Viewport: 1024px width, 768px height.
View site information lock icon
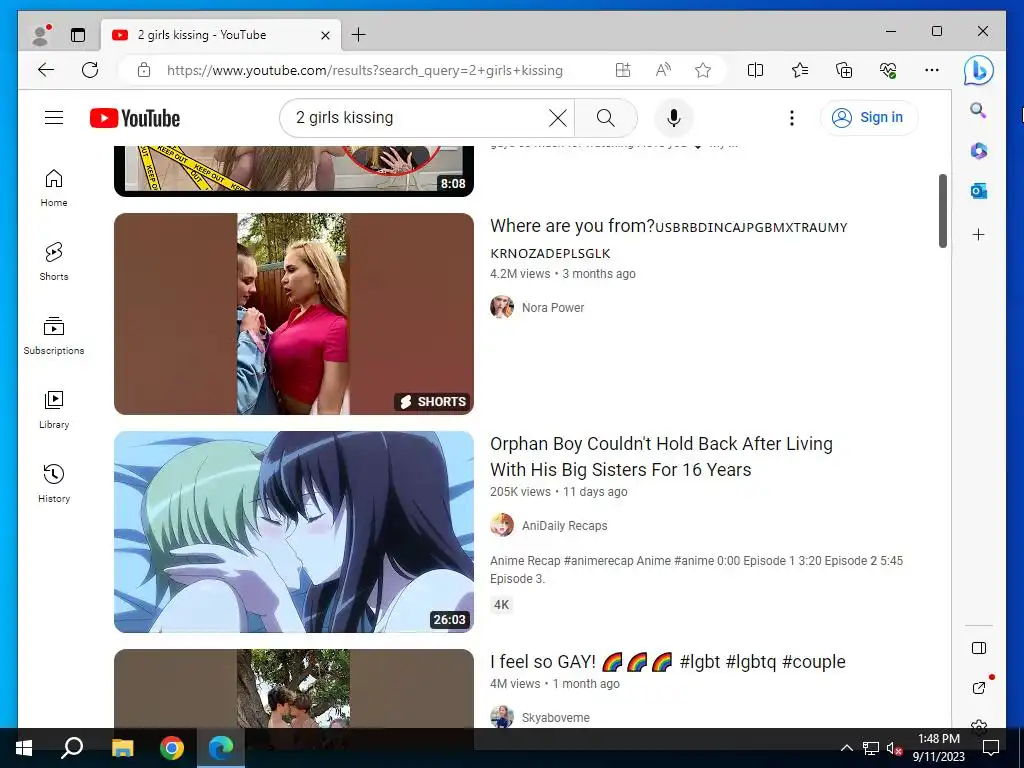coord(144,70)
